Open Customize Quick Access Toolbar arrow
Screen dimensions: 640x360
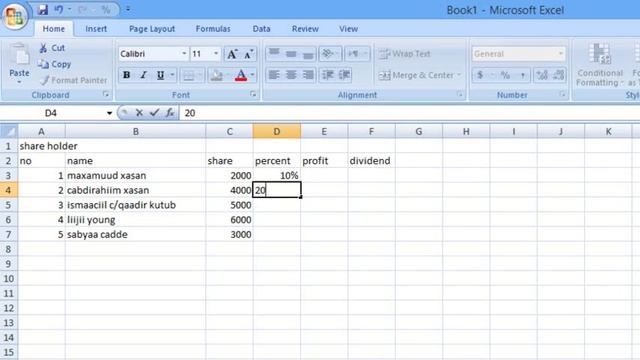click(128, 9)
